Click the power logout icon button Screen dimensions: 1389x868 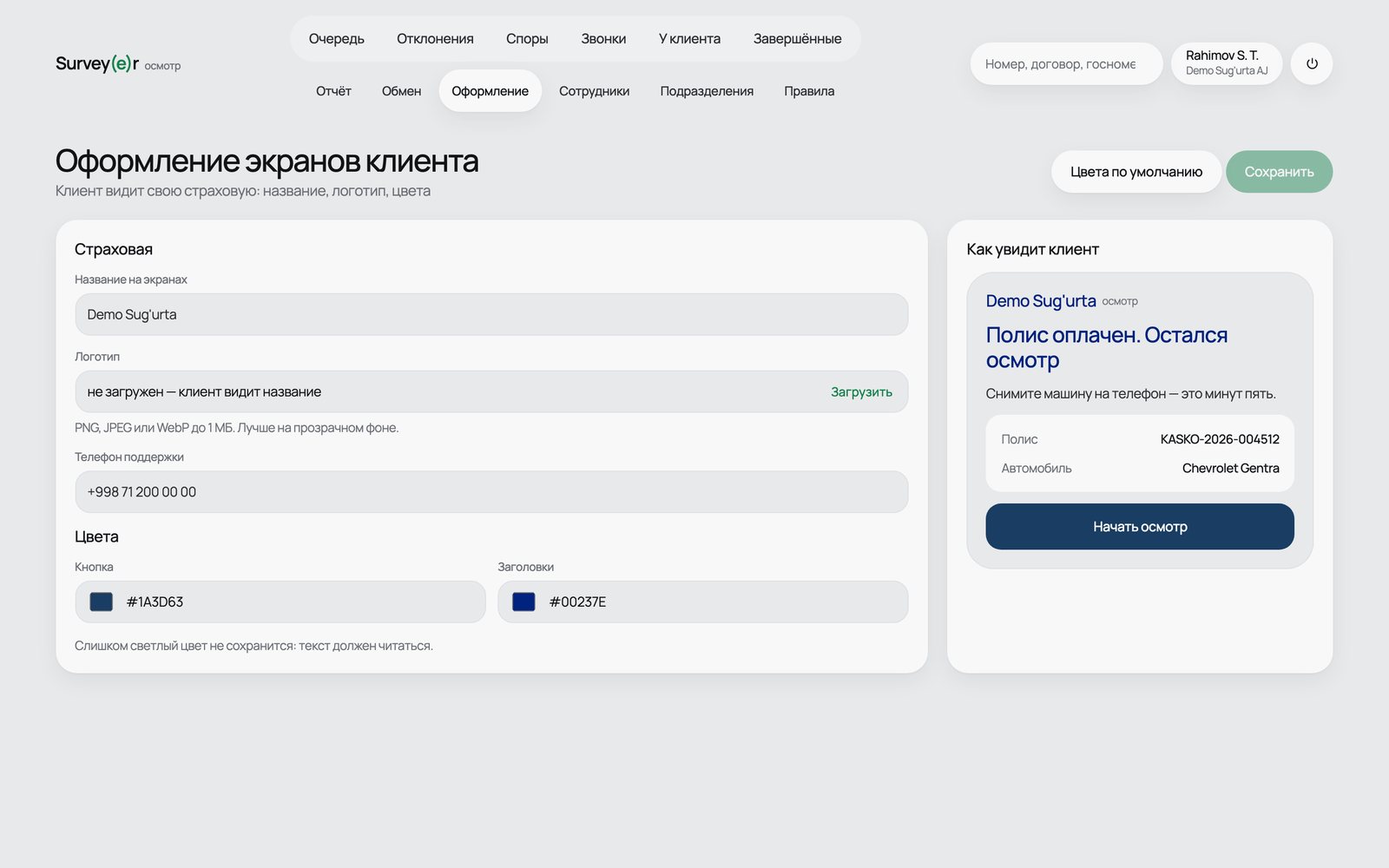pyautogui.click(x=1312, y=63)
